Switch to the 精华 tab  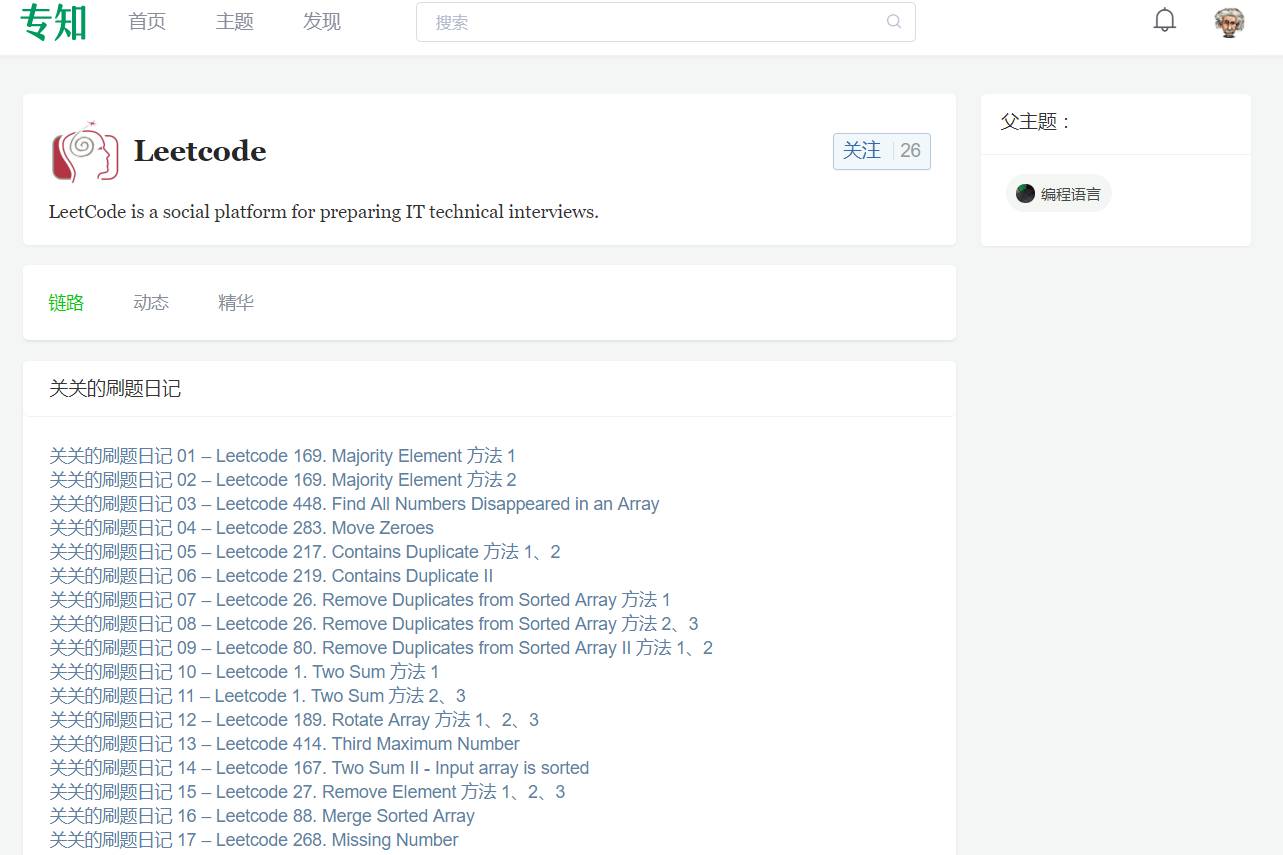tap(236, 303)
